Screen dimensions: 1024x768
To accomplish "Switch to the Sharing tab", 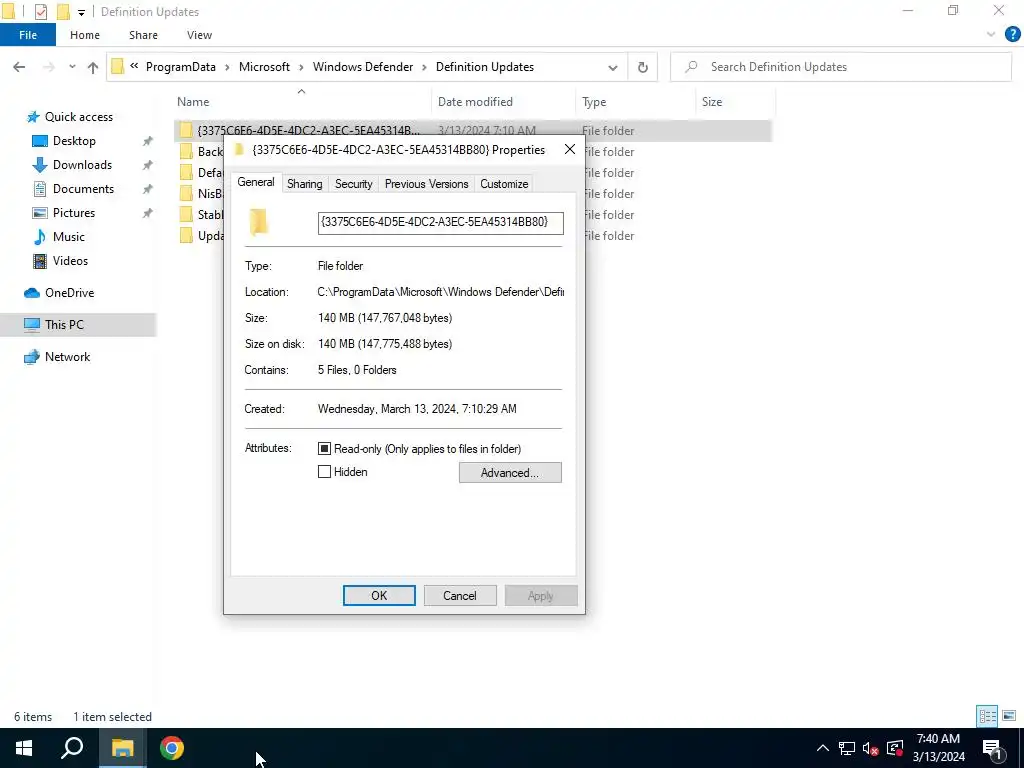I will pos(304,184).
